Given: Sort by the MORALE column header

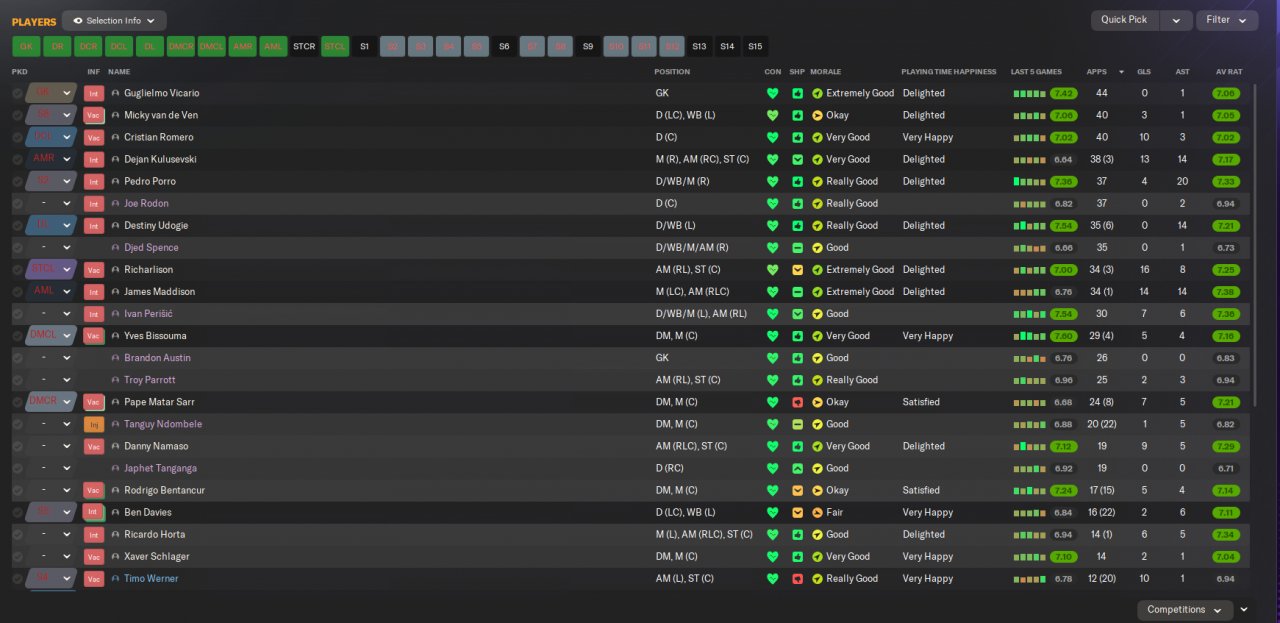Looking at the screenshot, I should [x=825, y=72].
